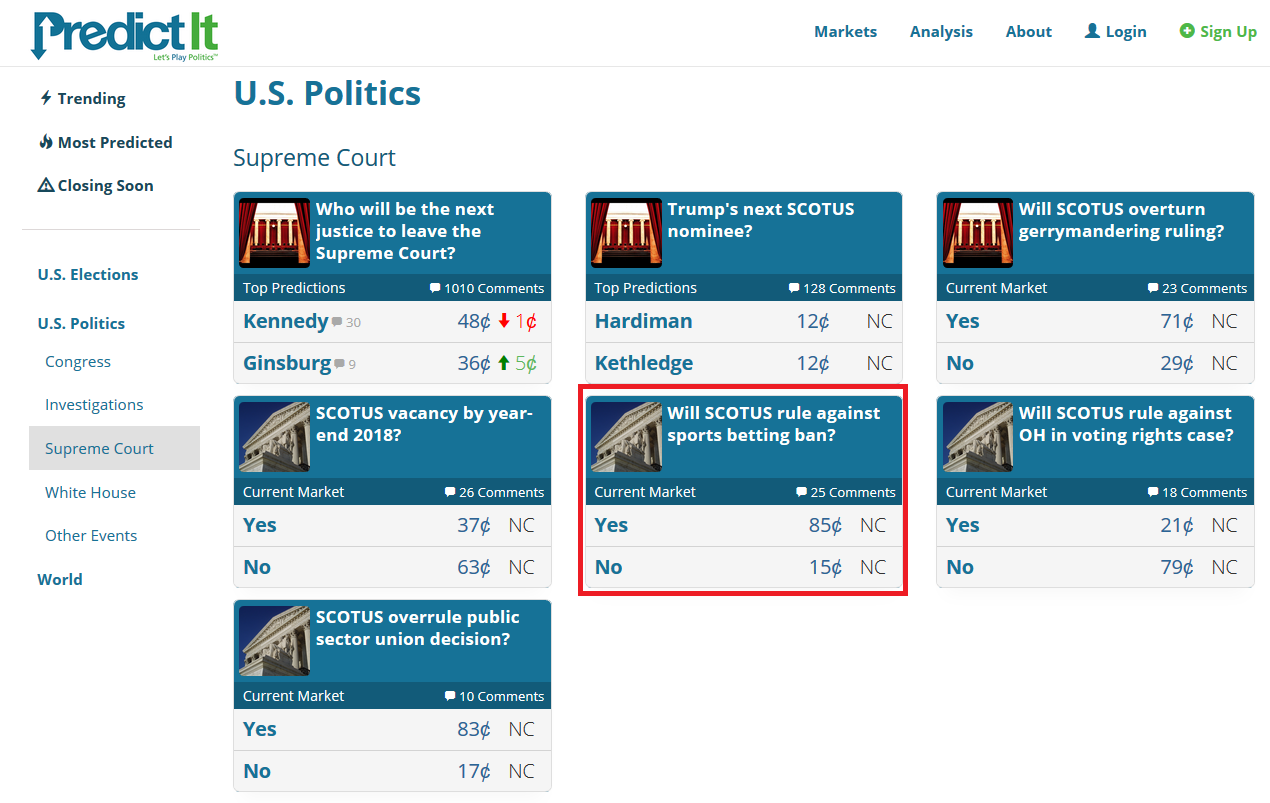The width and height of the screenshot is (1270, 803).
Task: Select Trending in the sidebar
Action: click(x=82, y=98)
